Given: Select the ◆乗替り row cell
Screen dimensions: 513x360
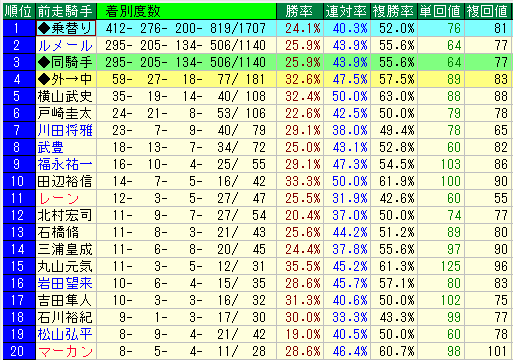Looking at the screenshot, I should click(66, 28).
